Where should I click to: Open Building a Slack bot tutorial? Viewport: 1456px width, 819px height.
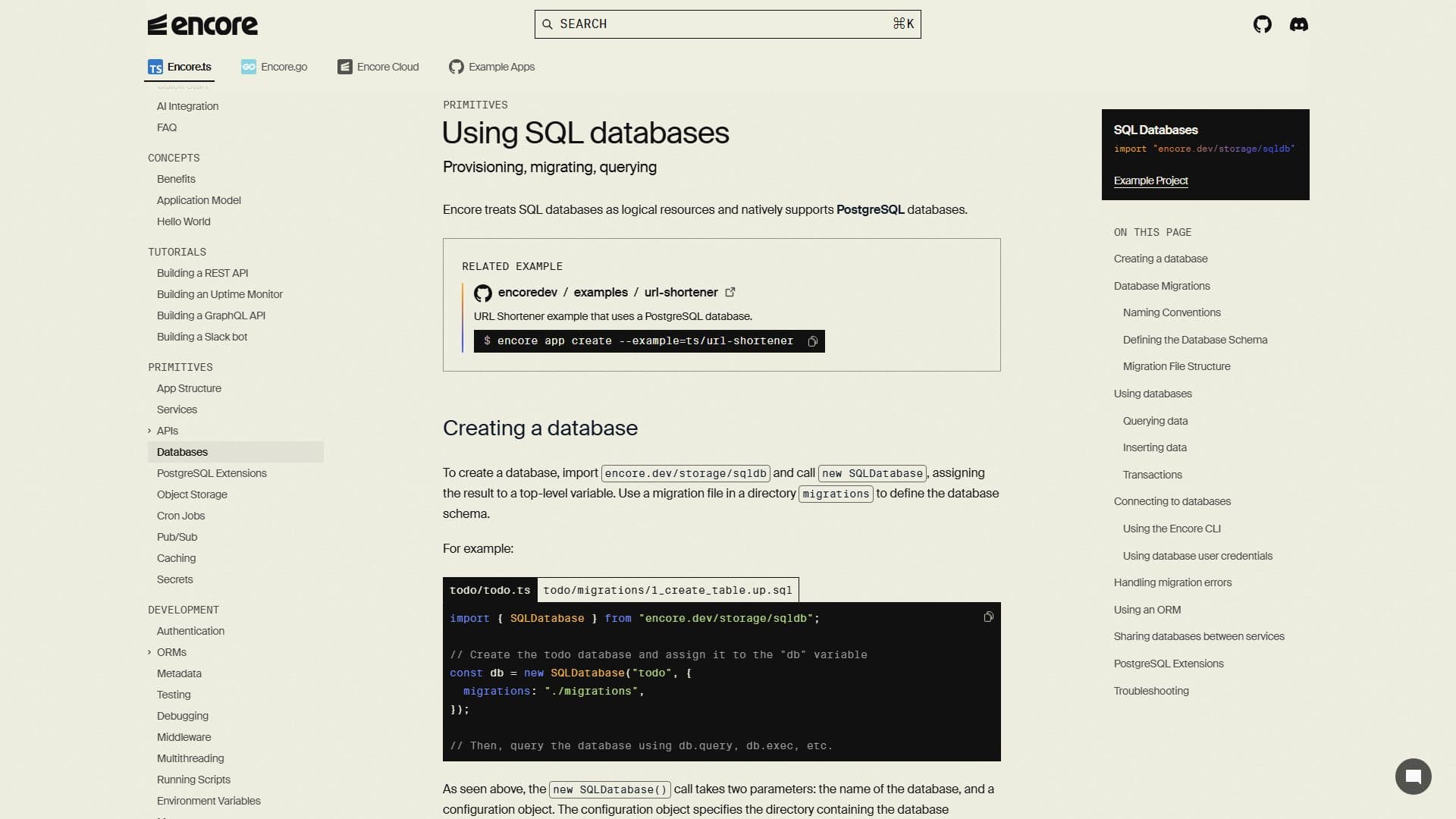(202, 337)
